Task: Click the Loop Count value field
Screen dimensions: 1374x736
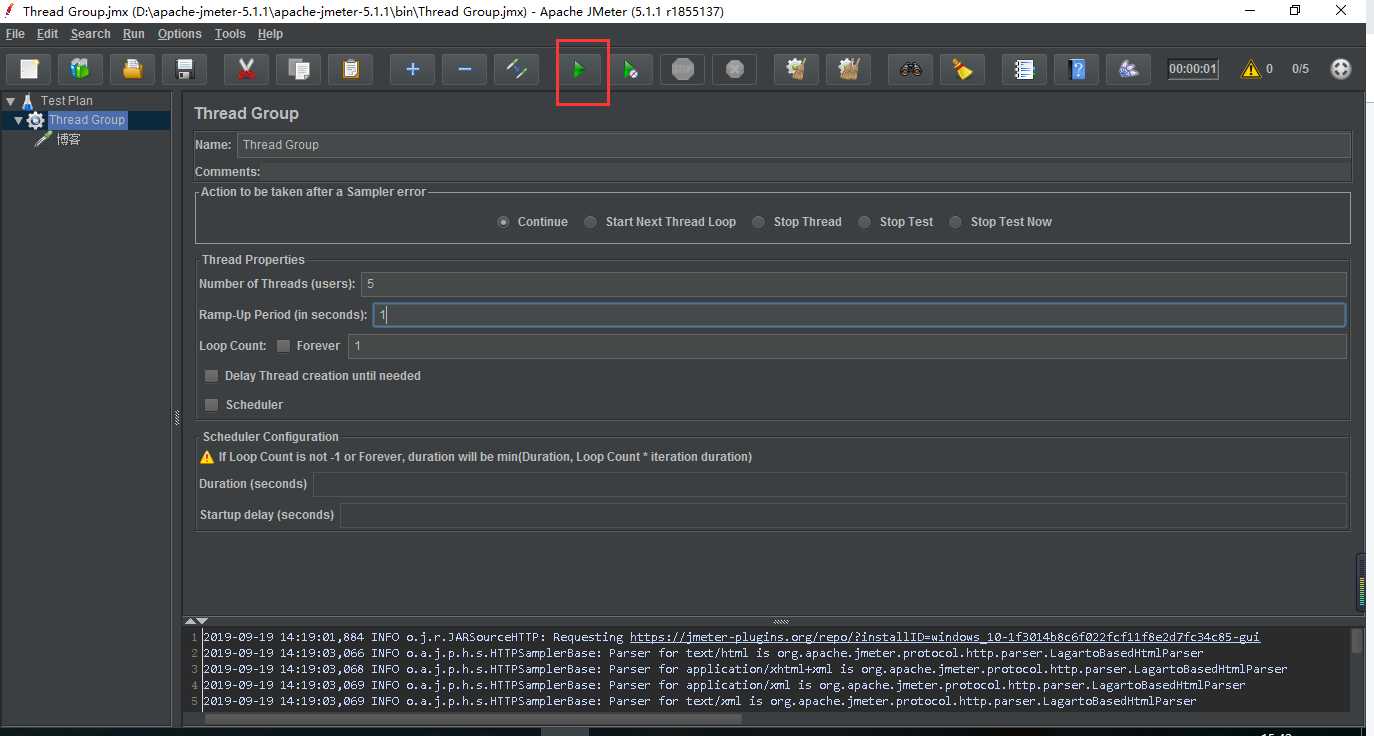Action: (847, 346)
